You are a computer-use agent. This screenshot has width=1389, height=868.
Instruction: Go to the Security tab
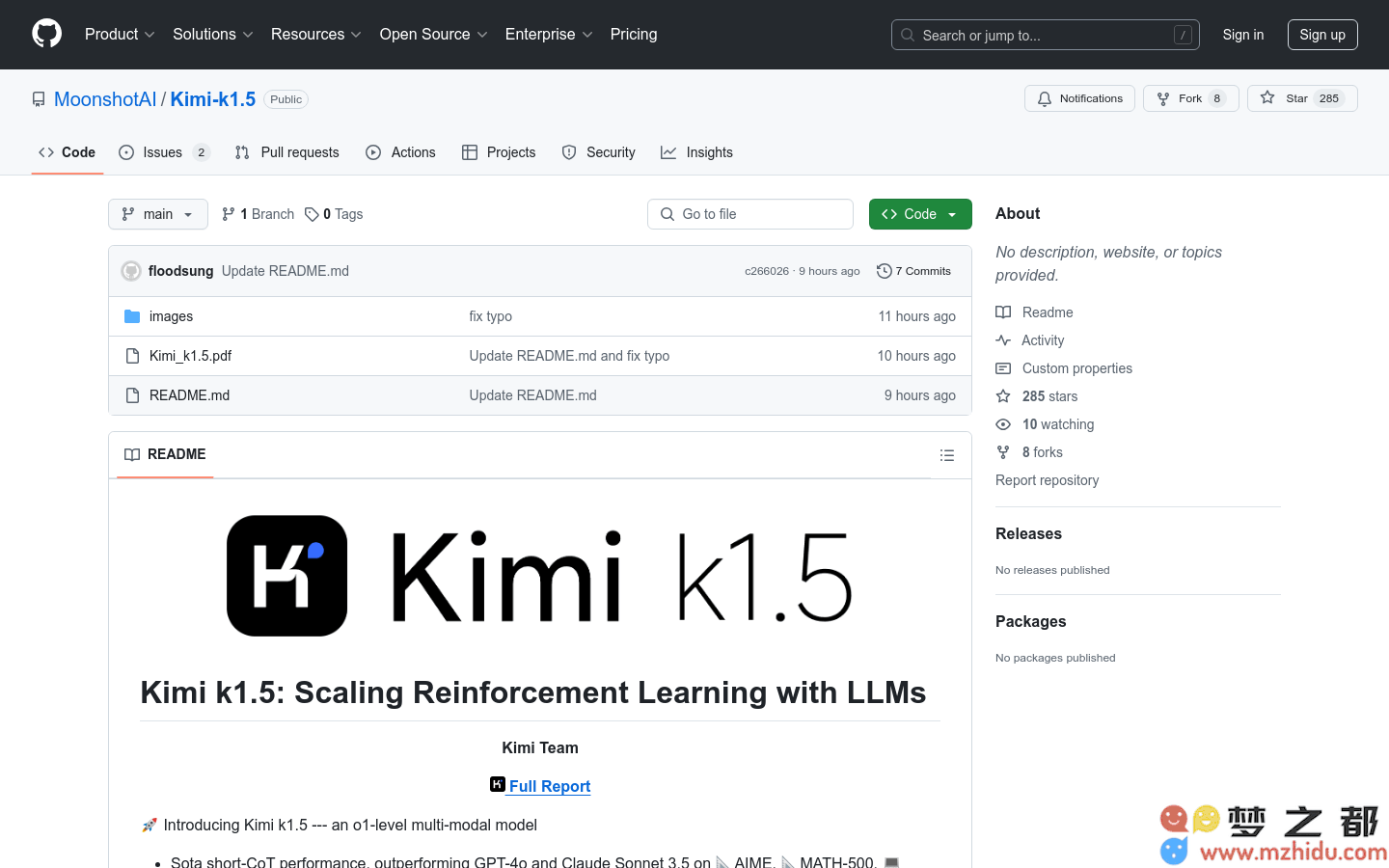coord(599,152)
